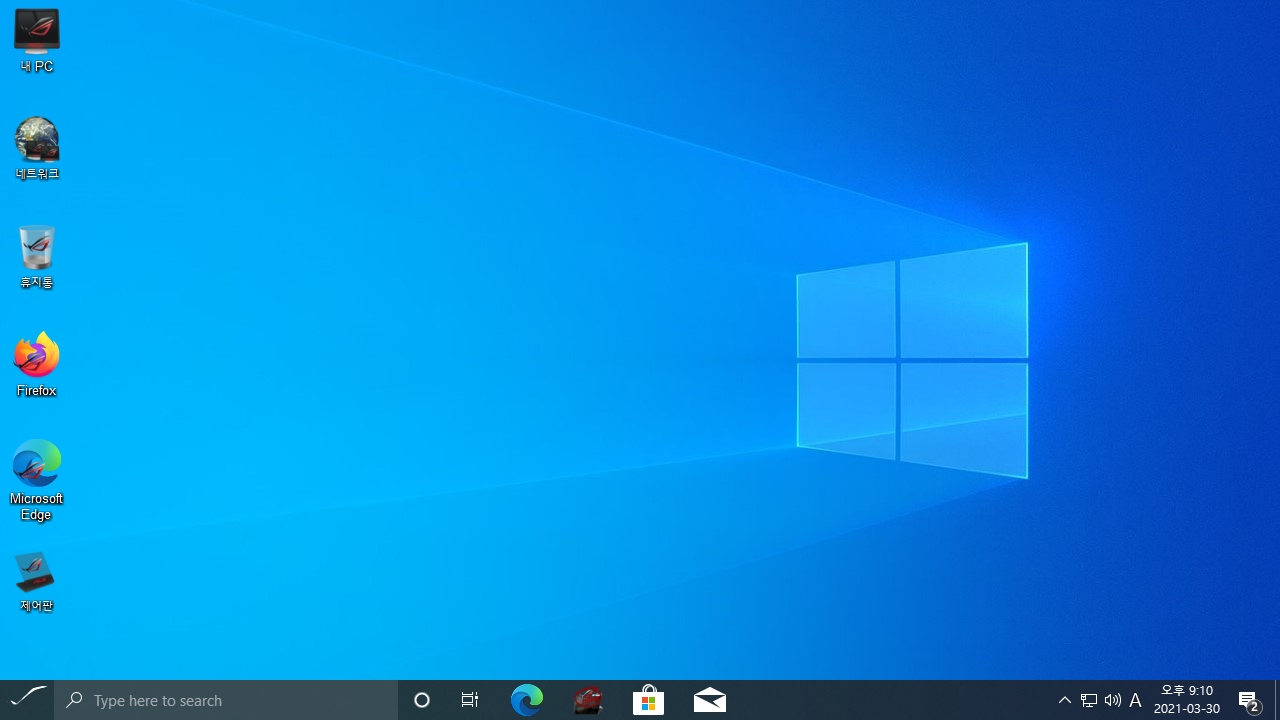
Task: Select the Microsoft Edge desktop shortcut
Action: tap(37, 480)
